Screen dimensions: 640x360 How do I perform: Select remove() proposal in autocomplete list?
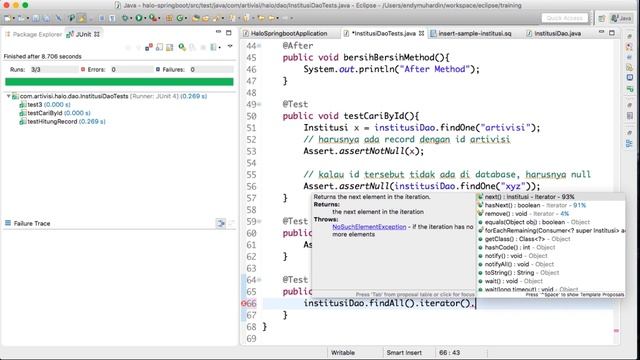tap(551, 214)
